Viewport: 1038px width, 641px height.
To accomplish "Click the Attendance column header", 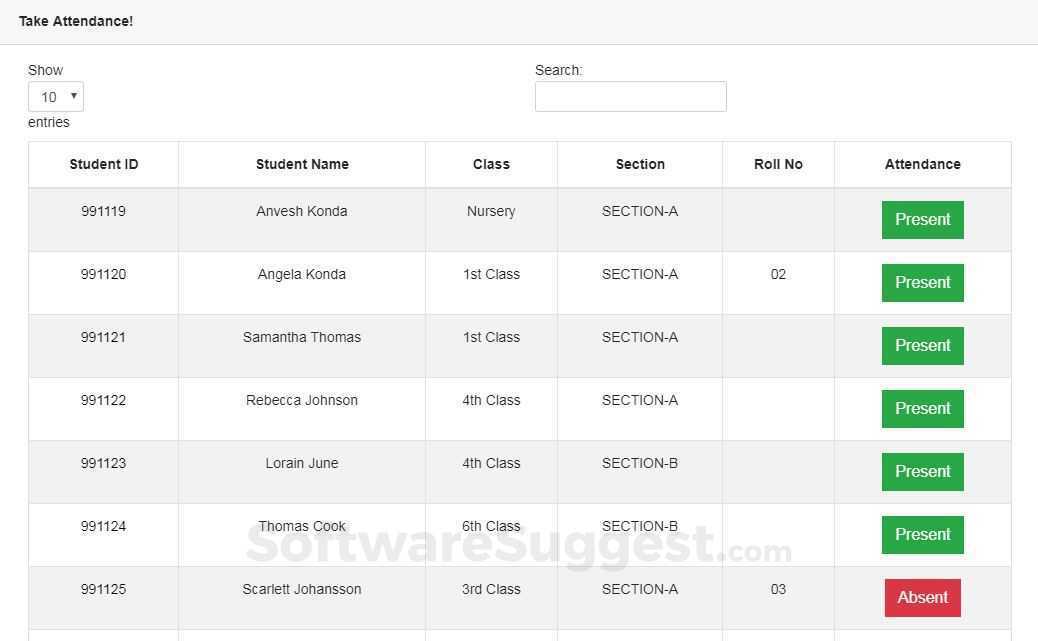I will [x=922, y=164].
